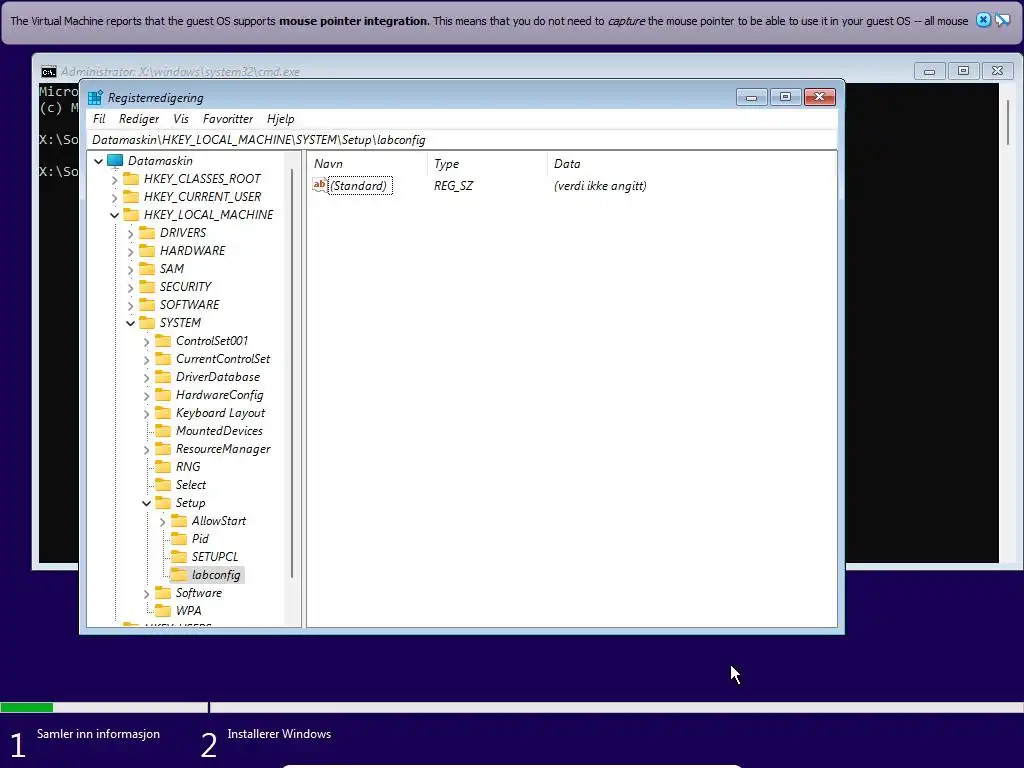Click the SYSTEM folder icon

point(148,323)
